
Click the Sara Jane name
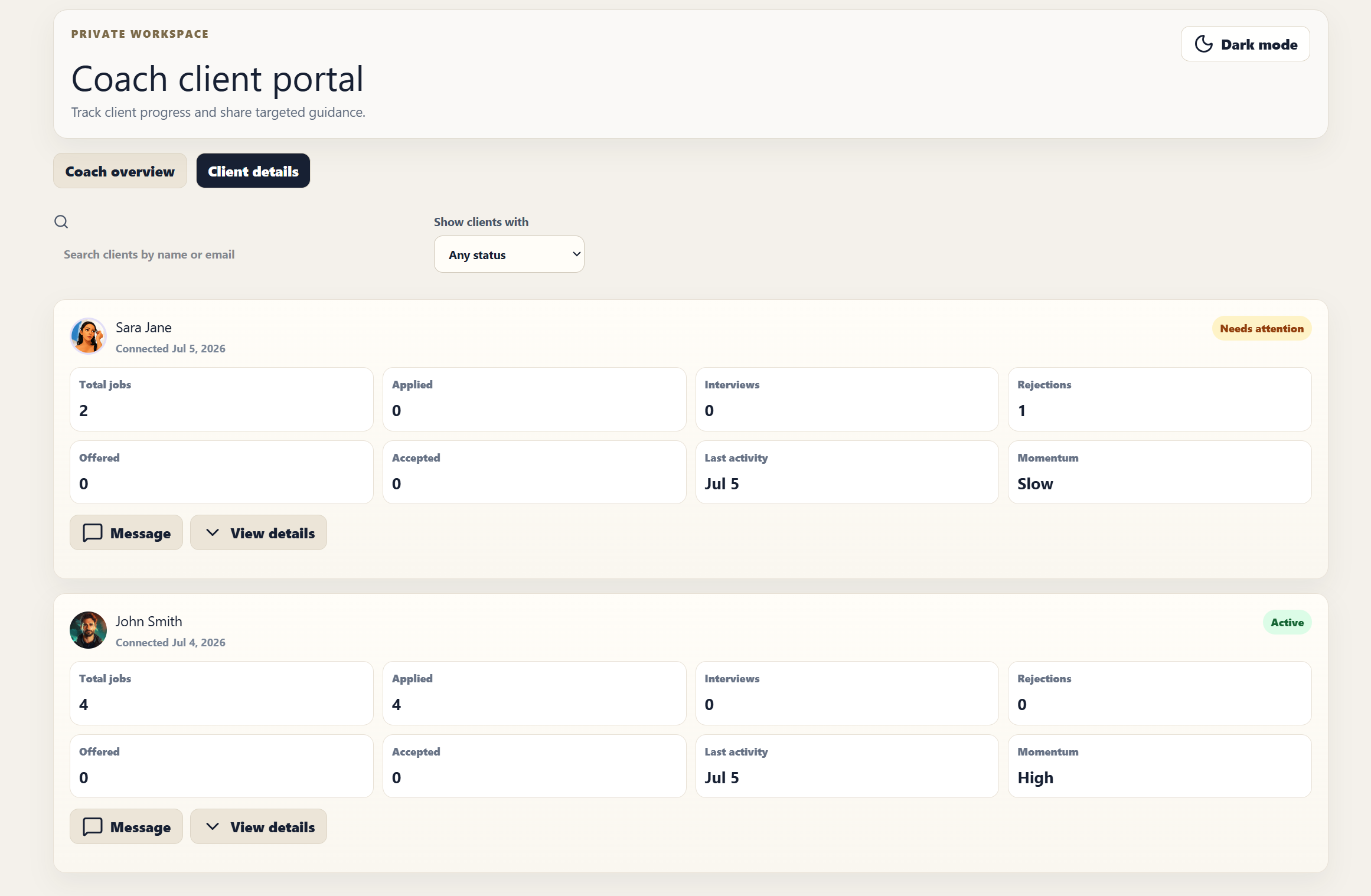click(x=143, y=328)
